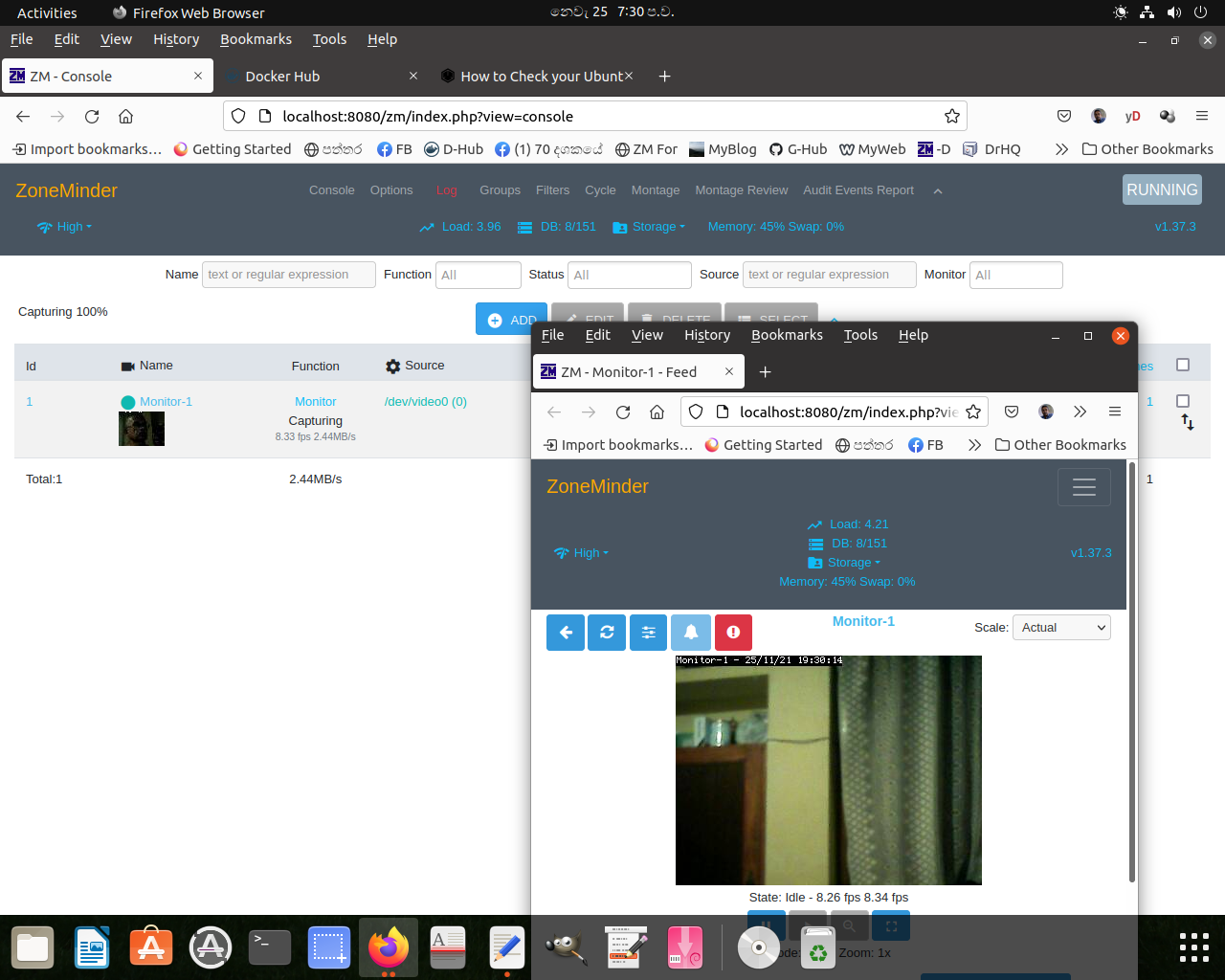
Task: Refresh the Monitor-1 video stream
Action: [x=607, y=632]
